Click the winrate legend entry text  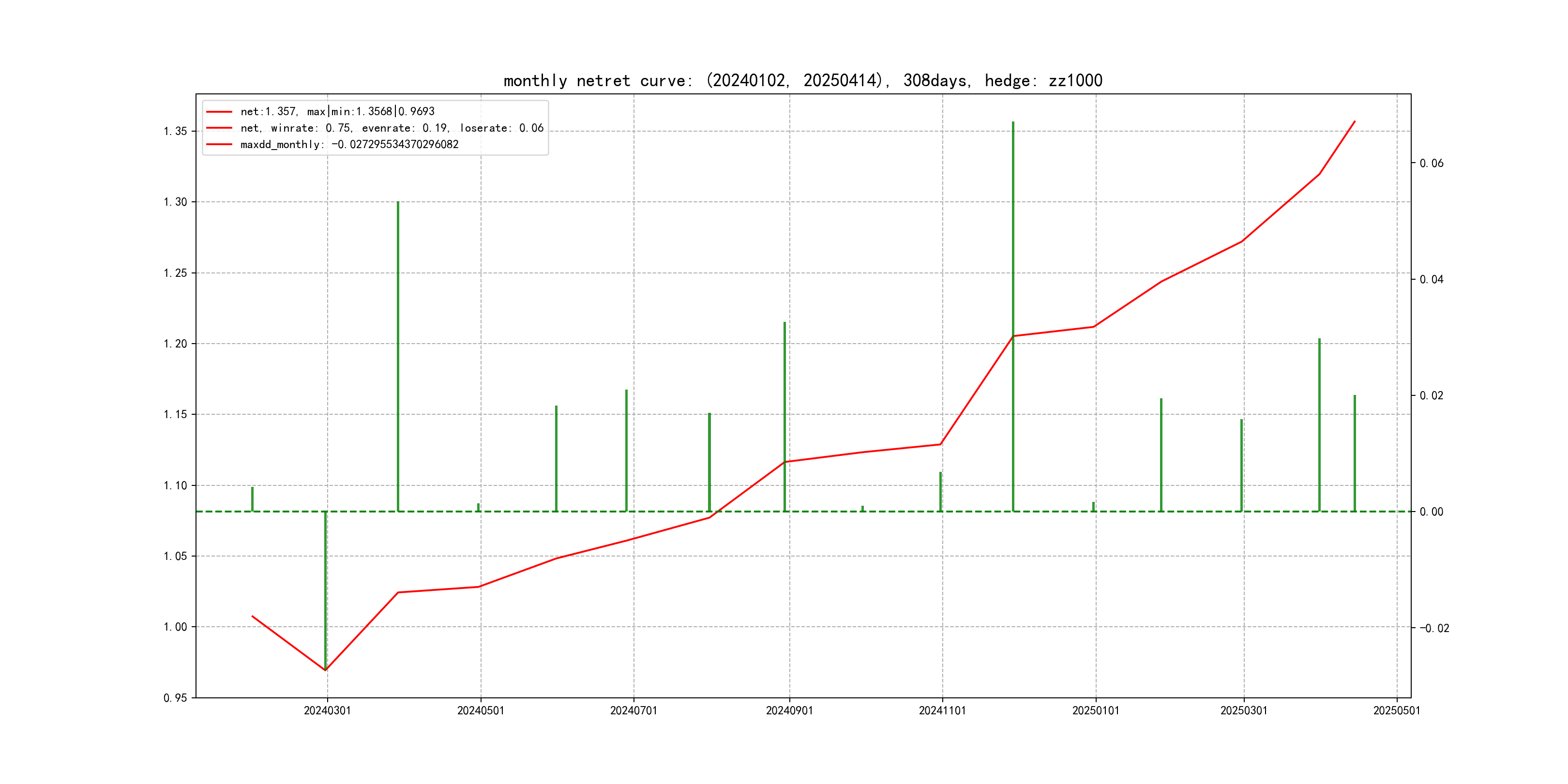392,128
